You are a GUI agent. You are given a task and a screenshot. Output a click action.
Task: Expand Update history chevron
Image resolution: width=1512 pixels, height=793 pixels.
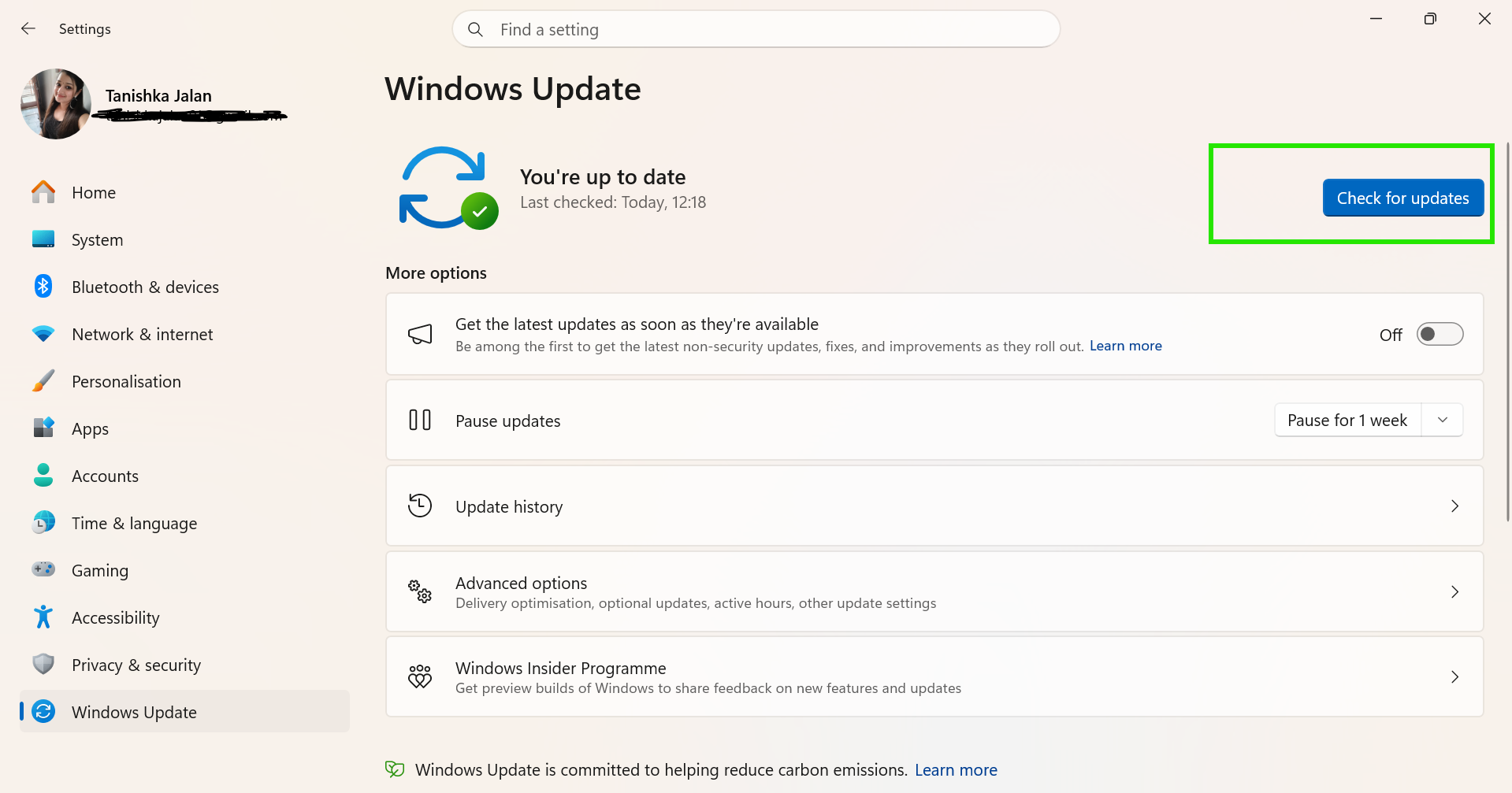1454,506
